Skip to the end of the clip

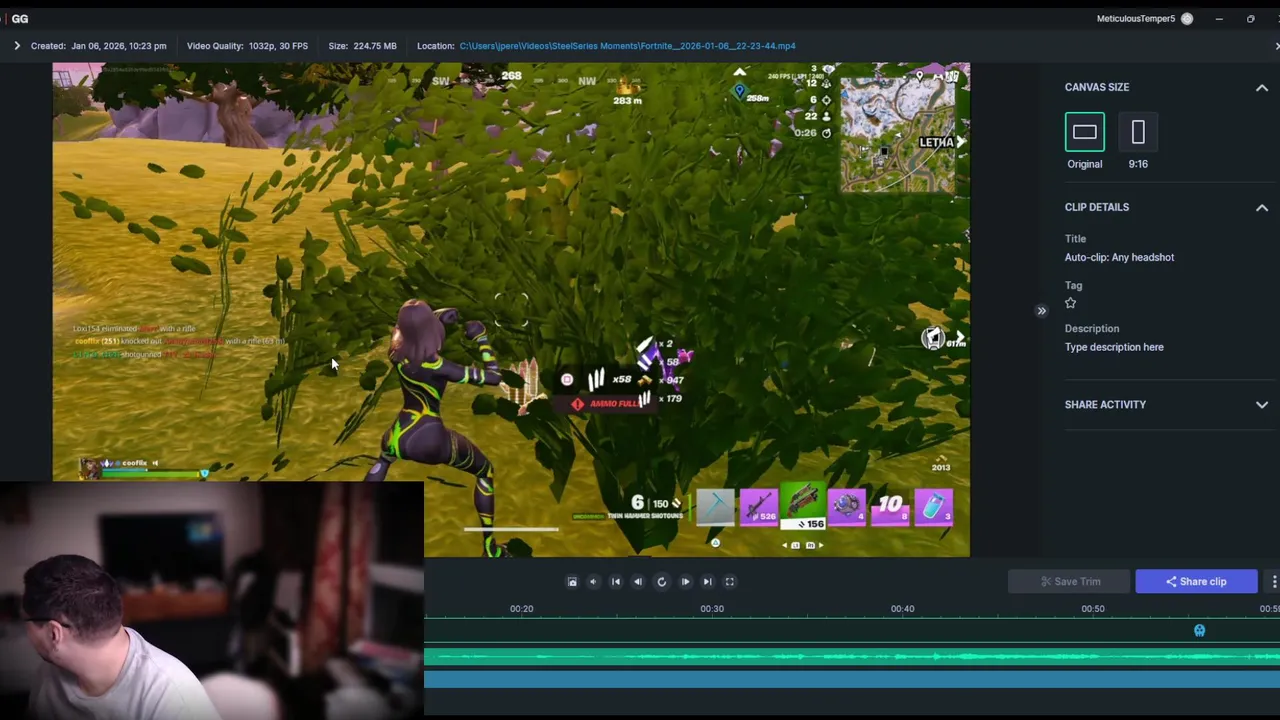click(x=707, y=582)
